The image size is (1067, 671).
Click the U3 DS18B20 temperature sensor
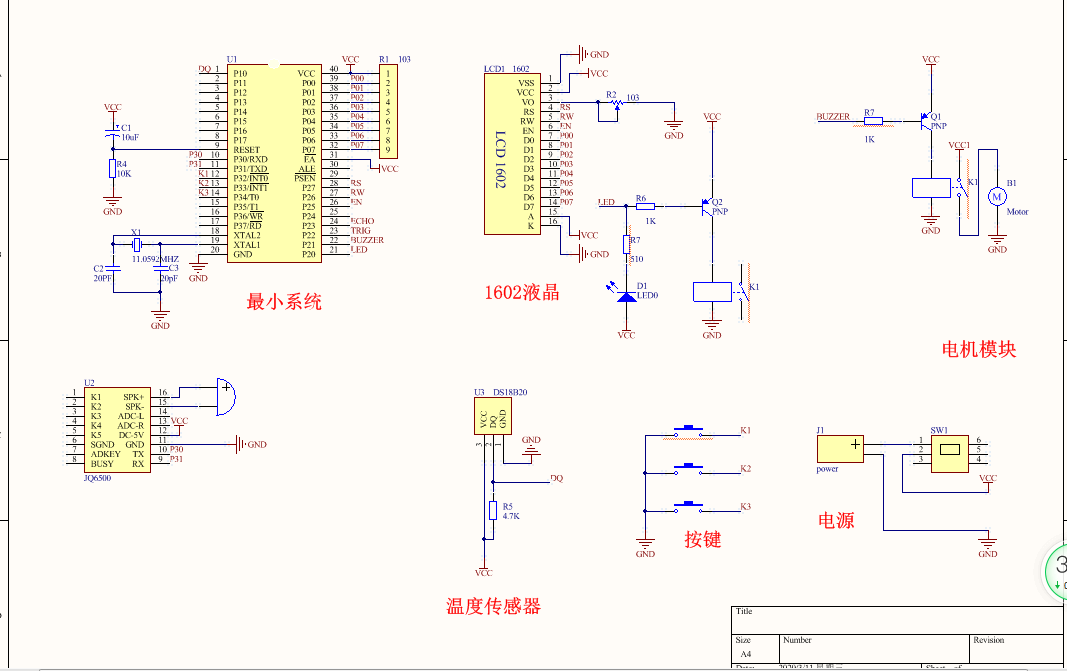(x=490, y=415)
